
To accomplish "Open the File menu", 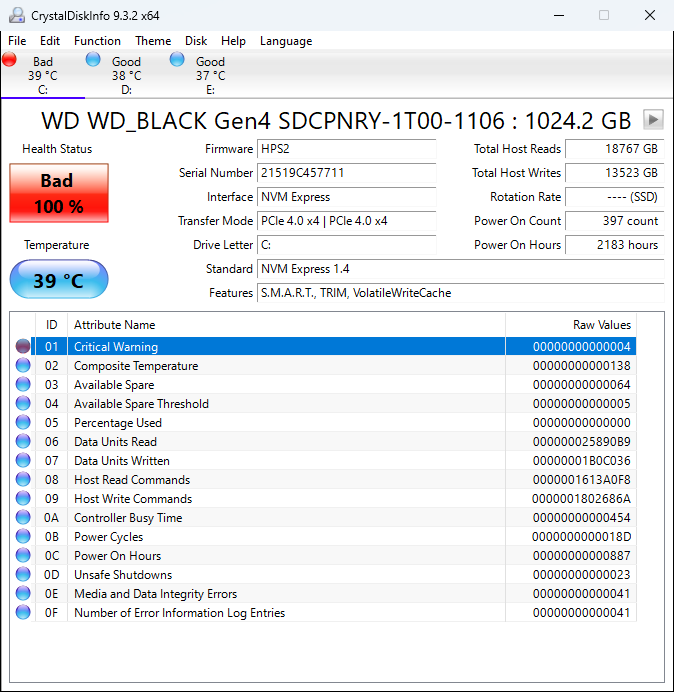I will tap(17, 41).
